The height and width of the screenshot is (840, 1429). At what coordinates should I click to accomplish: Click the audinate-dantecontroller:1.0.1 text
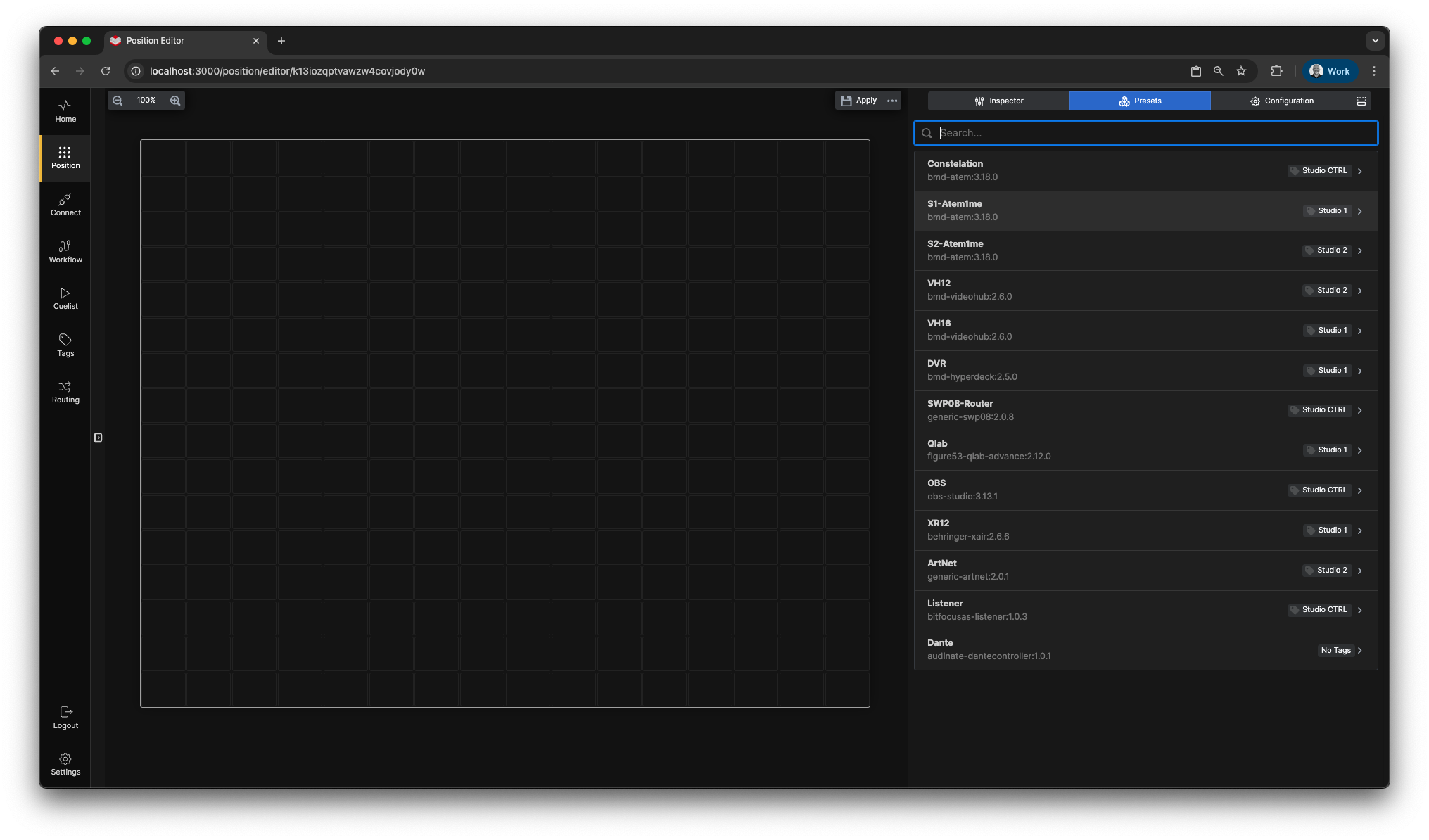pos(989,656)
